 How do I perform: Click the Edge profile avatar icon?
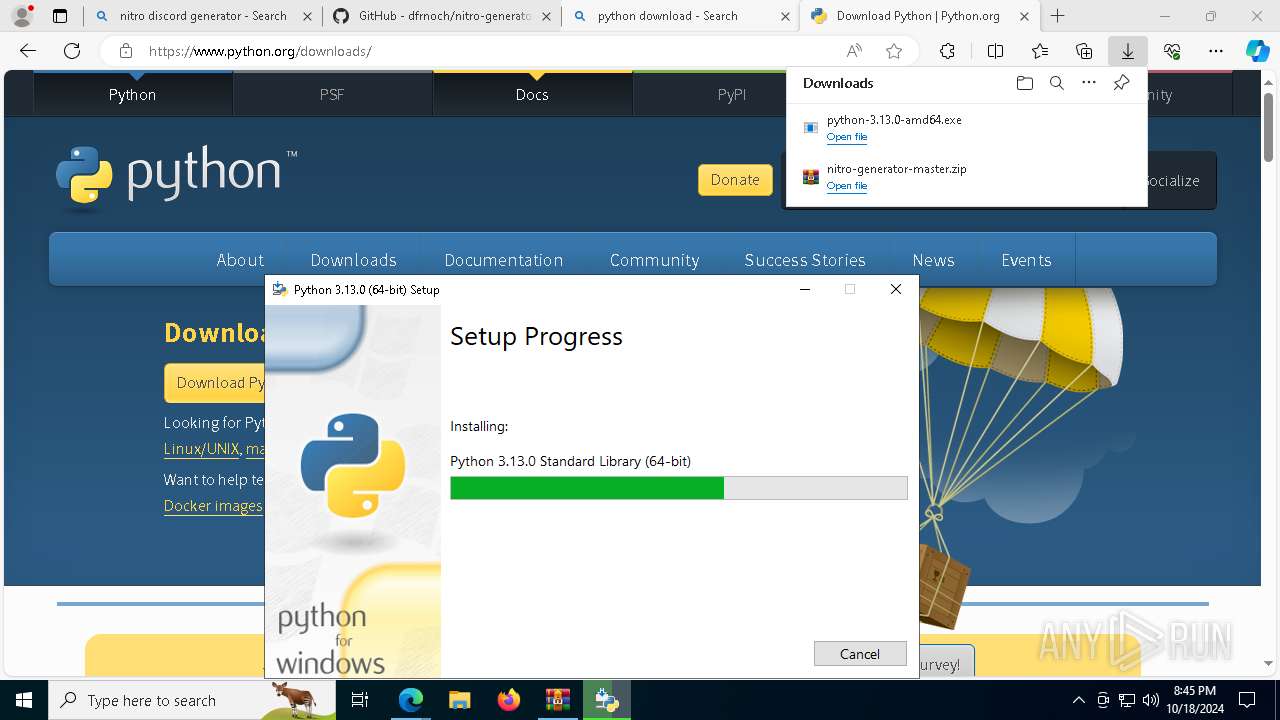point(22,16)
